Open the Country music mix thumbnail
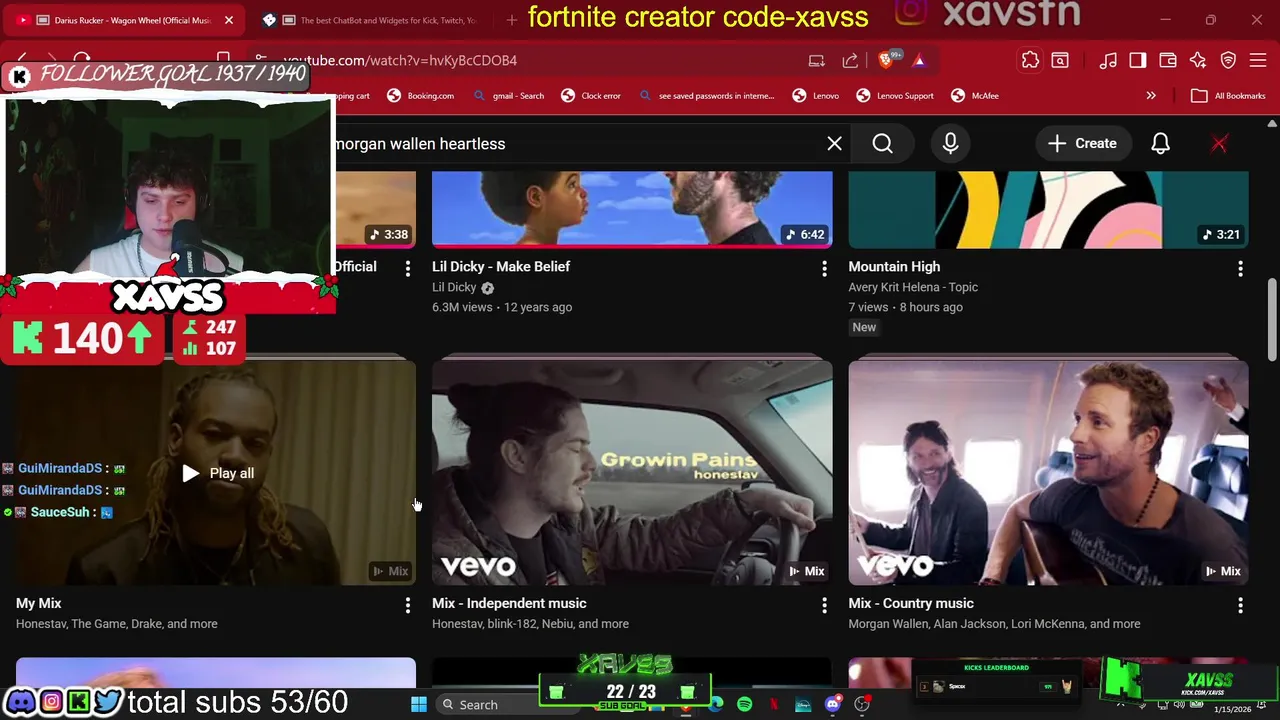Viewport: 1280px width, 720px height. (x=1048, y=472)
